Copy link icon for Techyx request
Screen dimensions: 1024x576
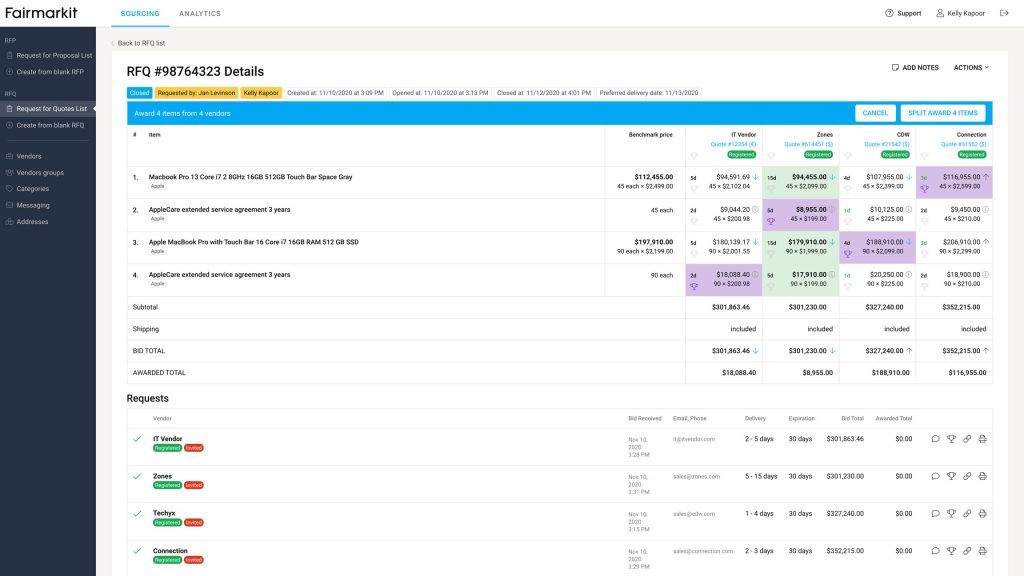(x=967, y=513)
